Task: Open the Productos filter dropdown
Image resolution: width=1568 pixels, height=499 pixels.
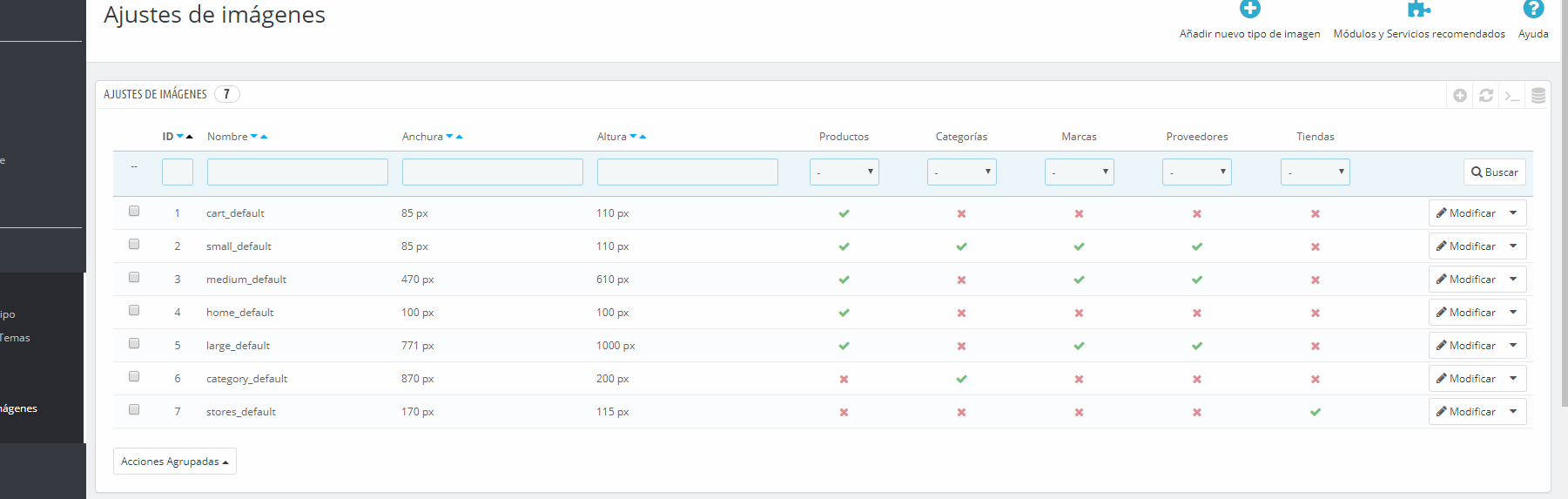Action: [844, 172]
